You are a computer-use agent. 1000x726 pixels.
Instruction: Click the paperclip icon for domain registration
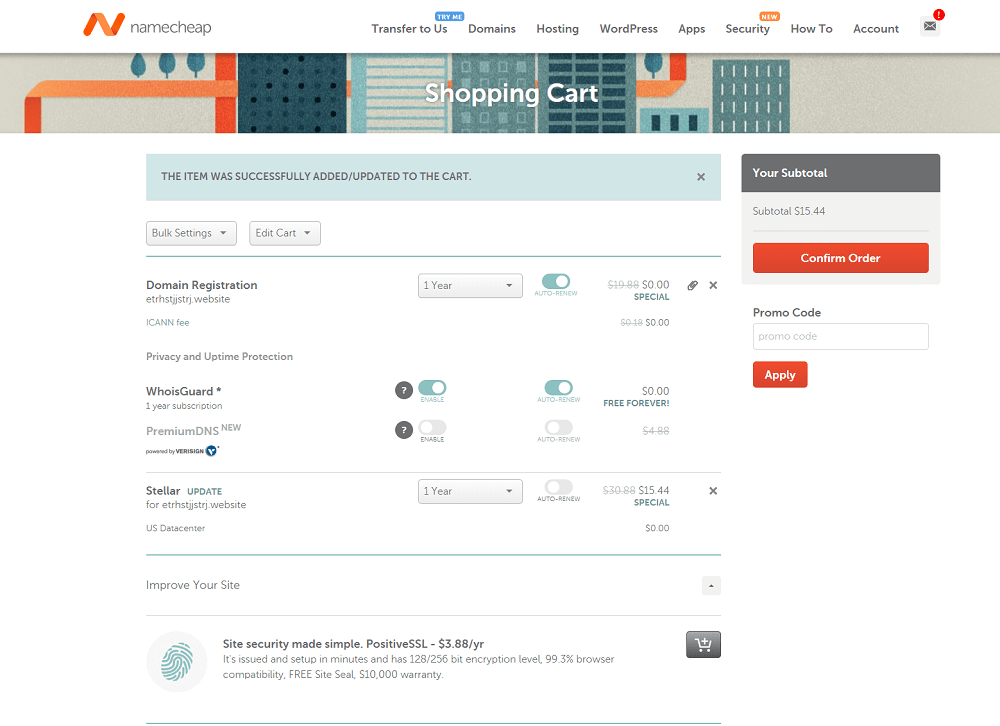pyautogui.click(x=693, y=285)
